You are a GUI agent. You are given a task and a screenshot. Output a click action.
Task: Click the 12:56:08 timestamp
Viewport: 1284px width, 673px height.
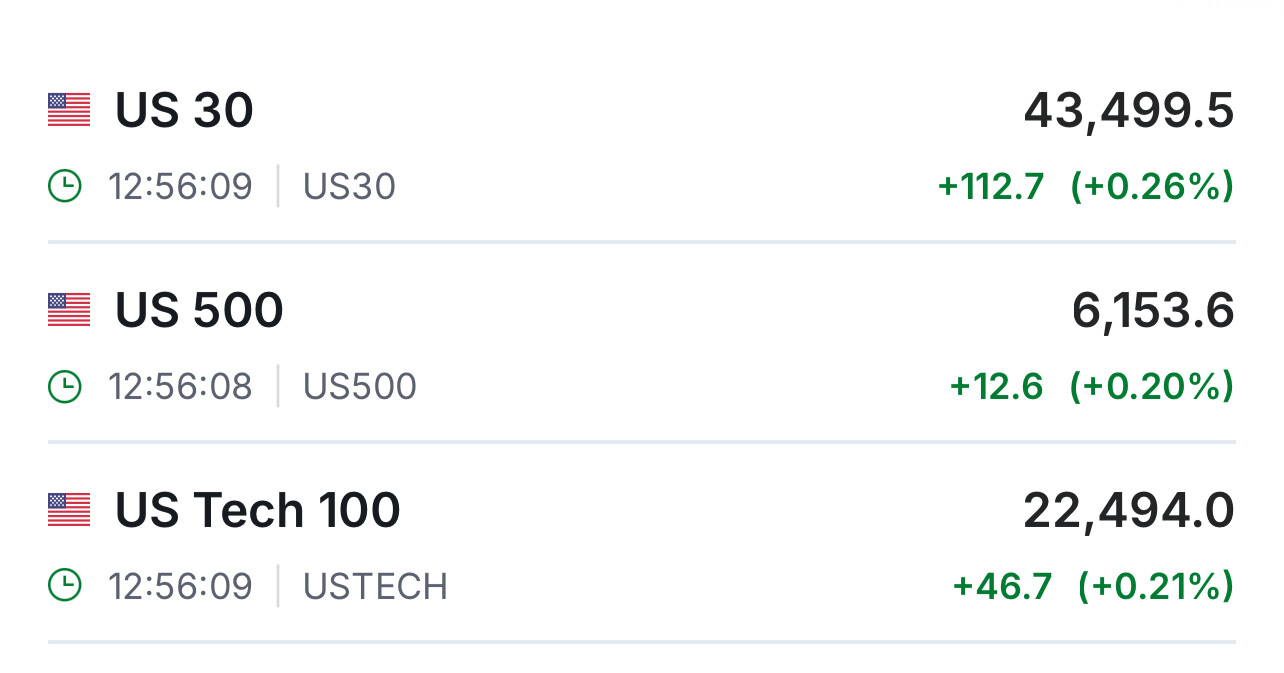(180, 387)
